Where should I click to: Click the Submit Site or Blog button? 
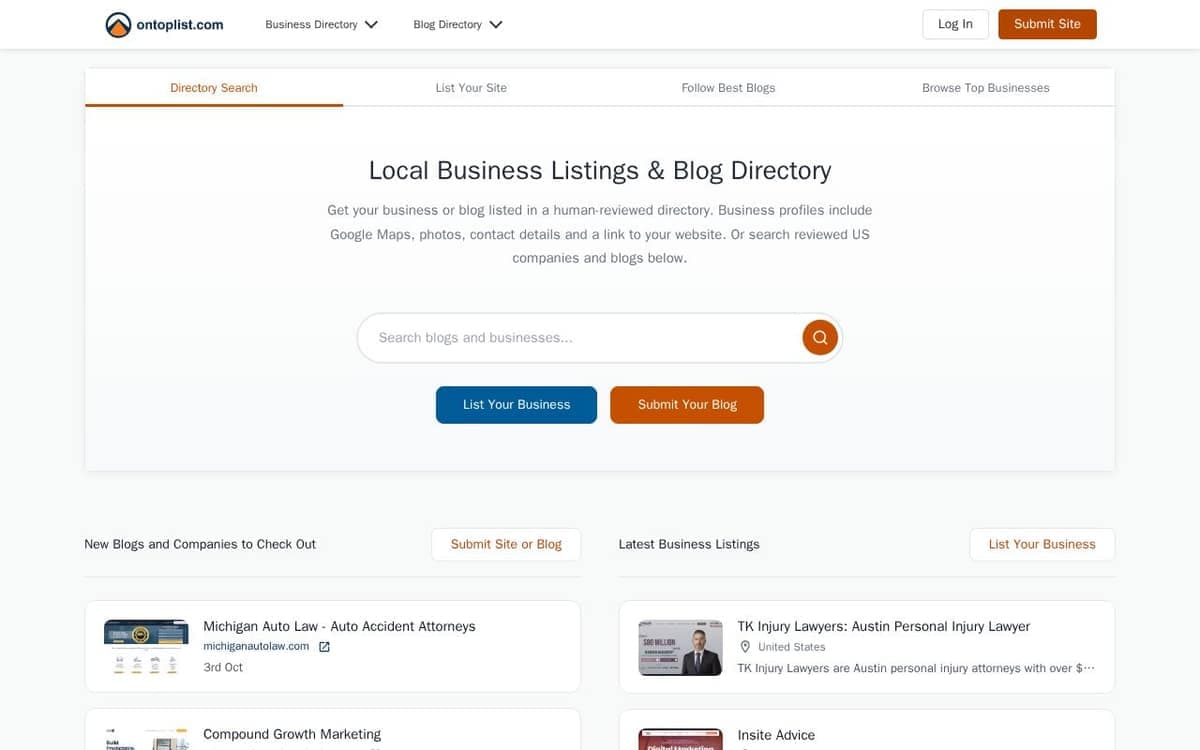click(x=506, y=544)
